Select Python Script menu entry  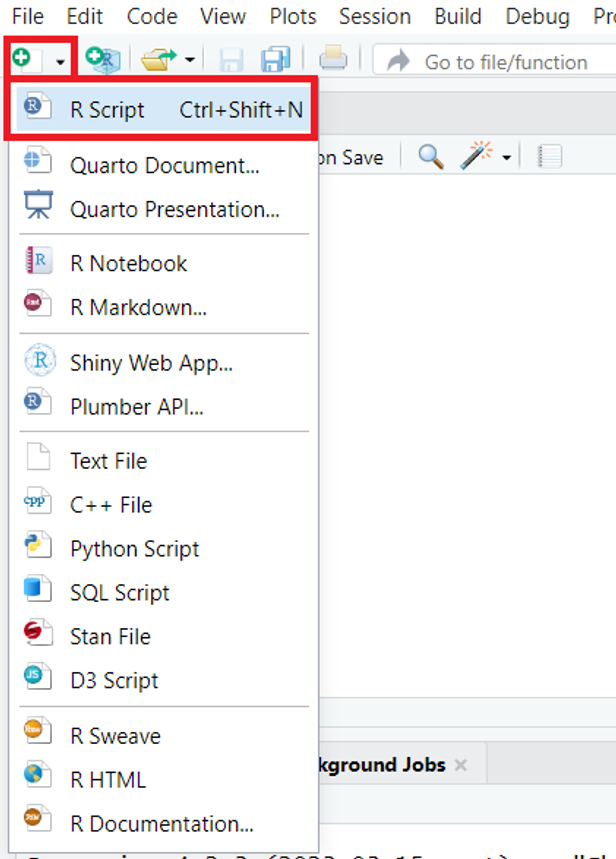pyautogui.click(x=163, y=548)
